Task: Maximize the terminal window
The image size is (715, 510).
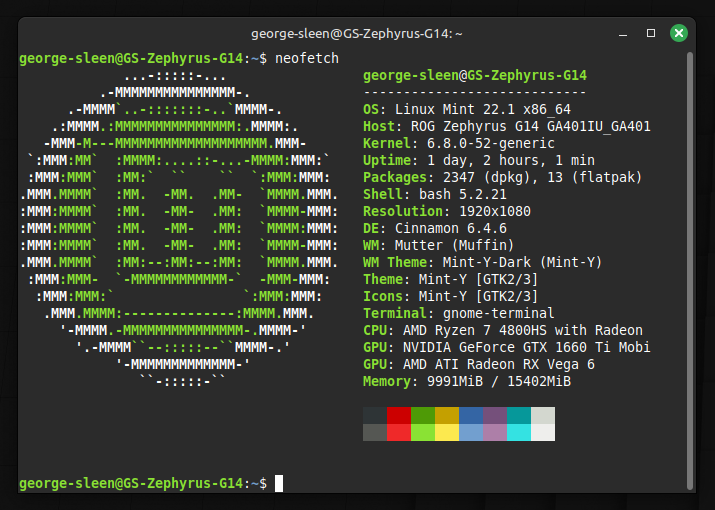Action: (x=651, y=33)
